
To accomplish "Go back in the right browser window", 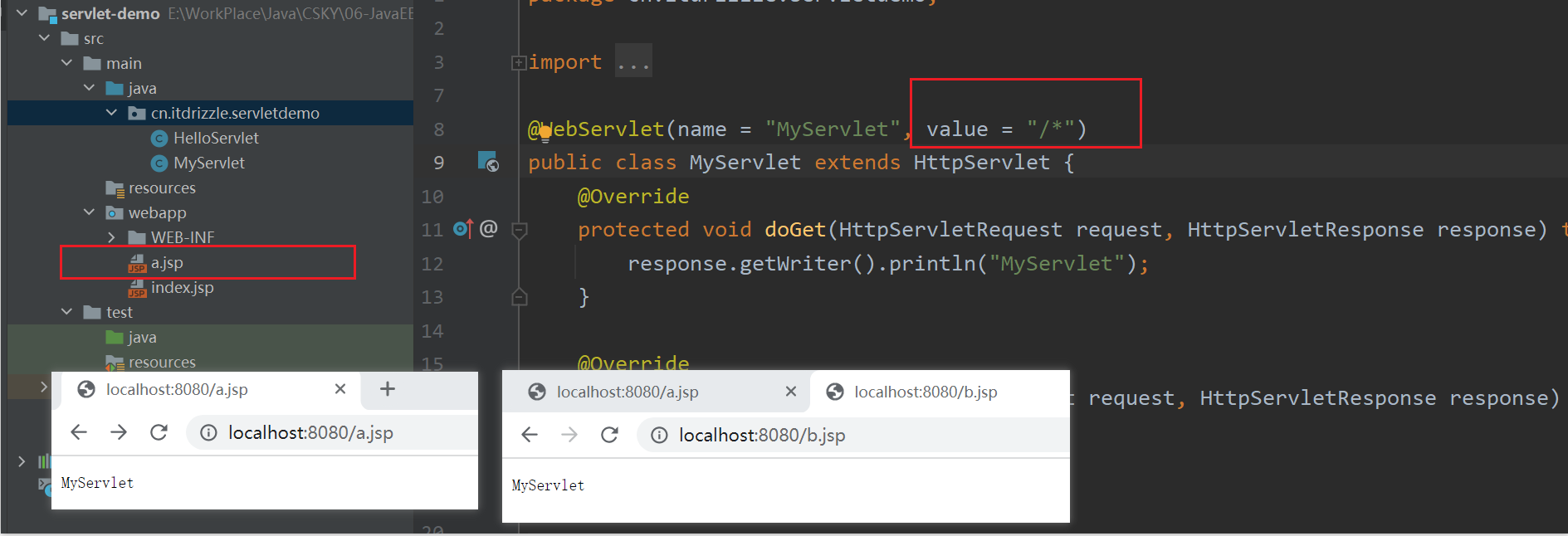I will click(530, 435).
